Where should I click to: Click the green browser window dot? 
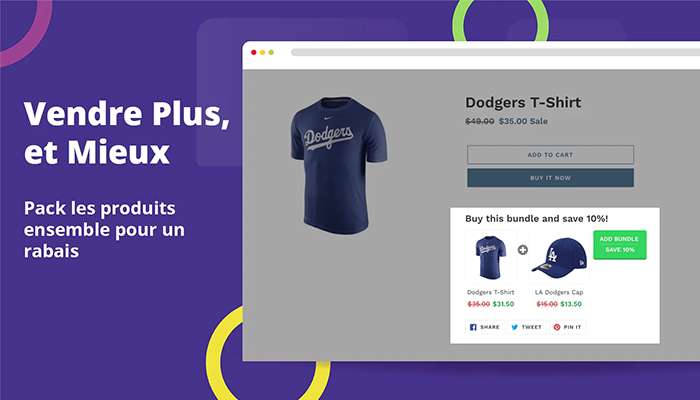(x=271, y=52)
